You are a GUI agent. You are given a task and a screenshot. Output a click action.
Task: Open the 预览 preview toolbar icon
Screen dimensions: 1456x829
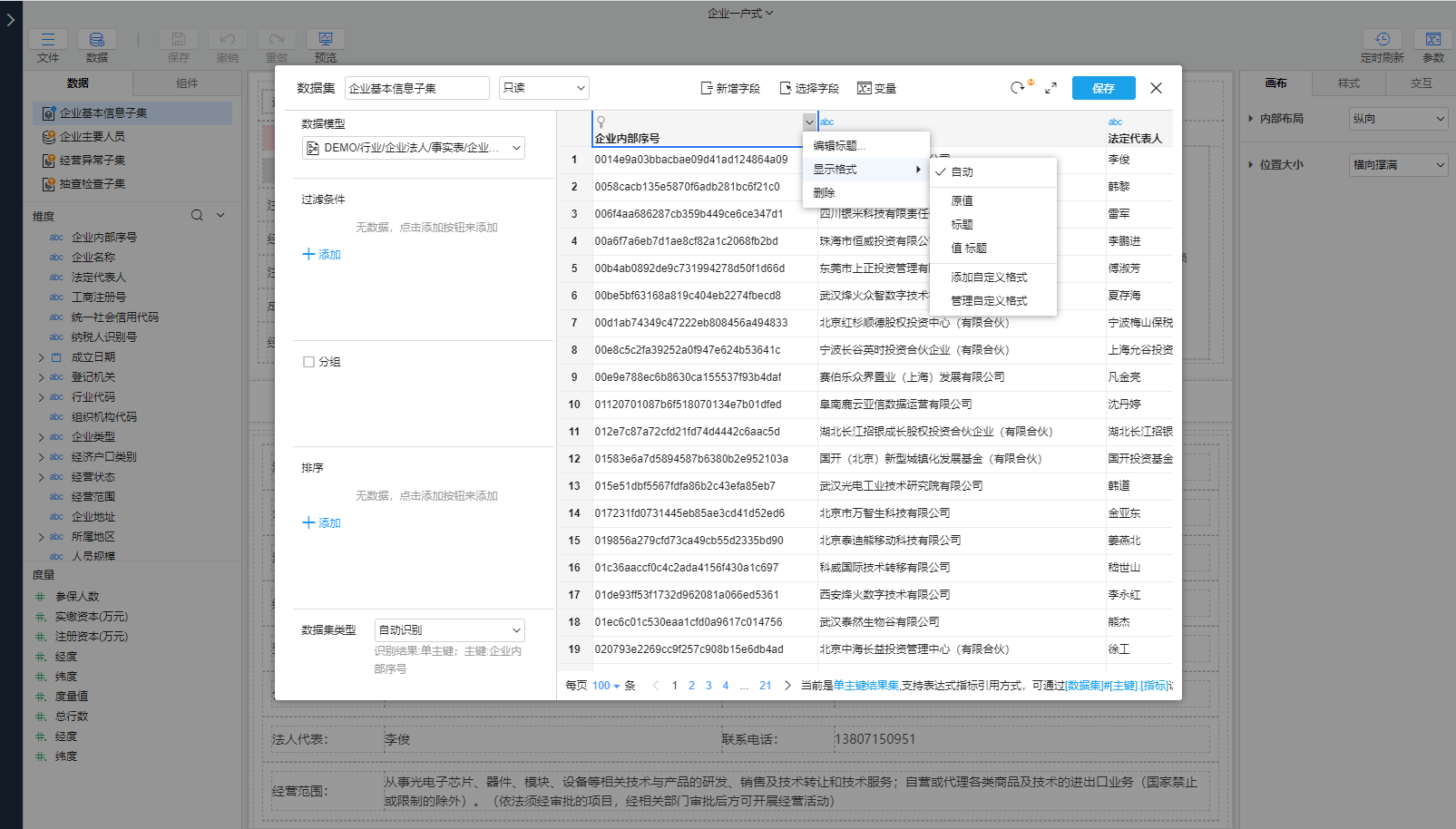(x=325, y=39)
